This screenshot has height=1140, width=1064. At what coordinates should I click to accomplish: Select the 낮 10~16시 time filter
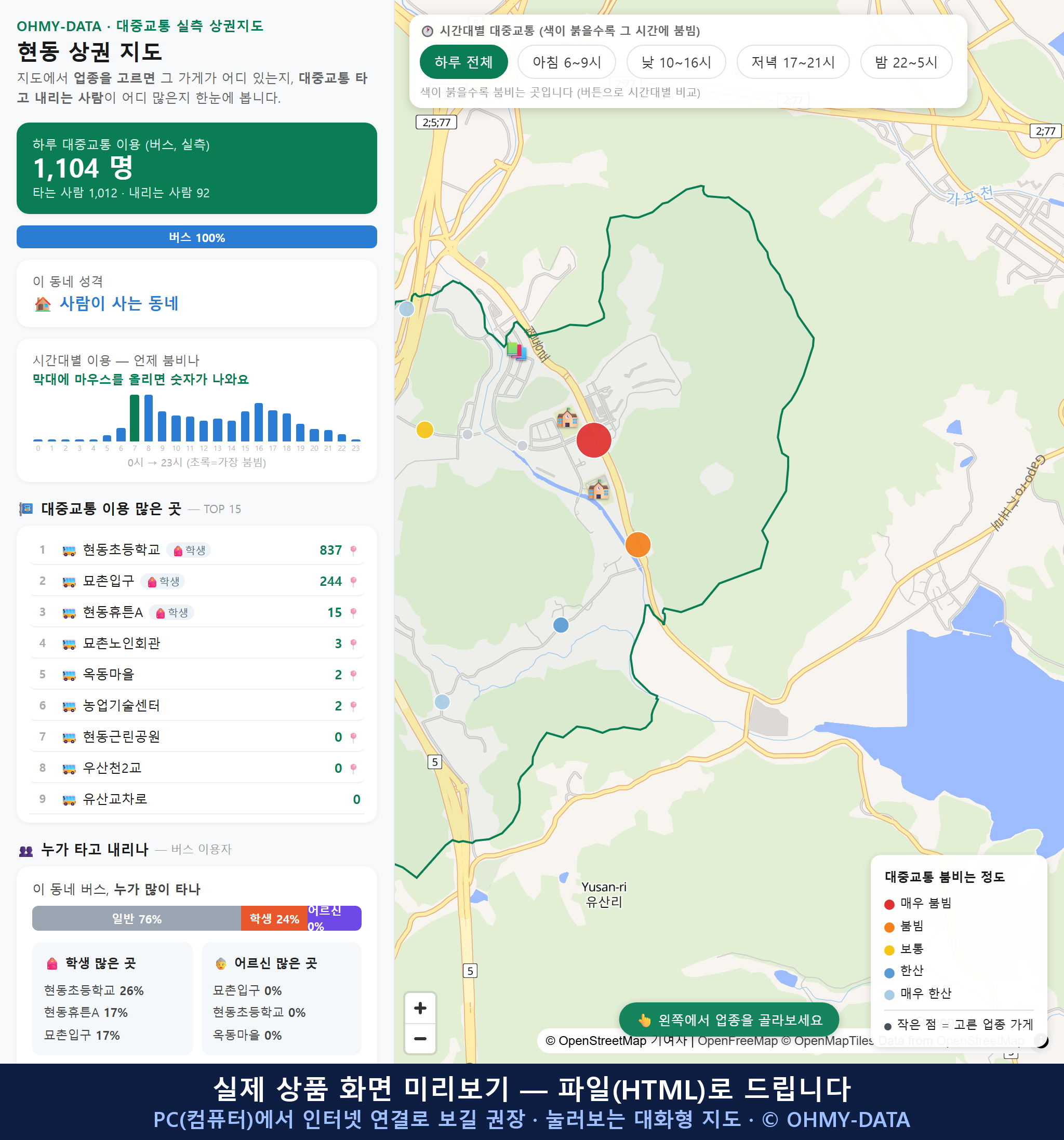(676, 62)
